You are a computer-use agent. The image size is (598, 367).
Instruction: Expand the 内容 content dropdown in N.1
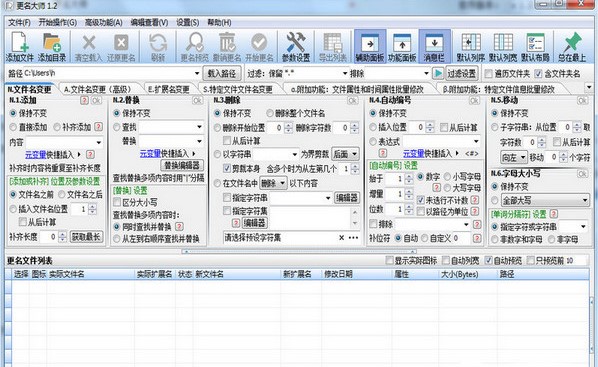click(99, 142)
